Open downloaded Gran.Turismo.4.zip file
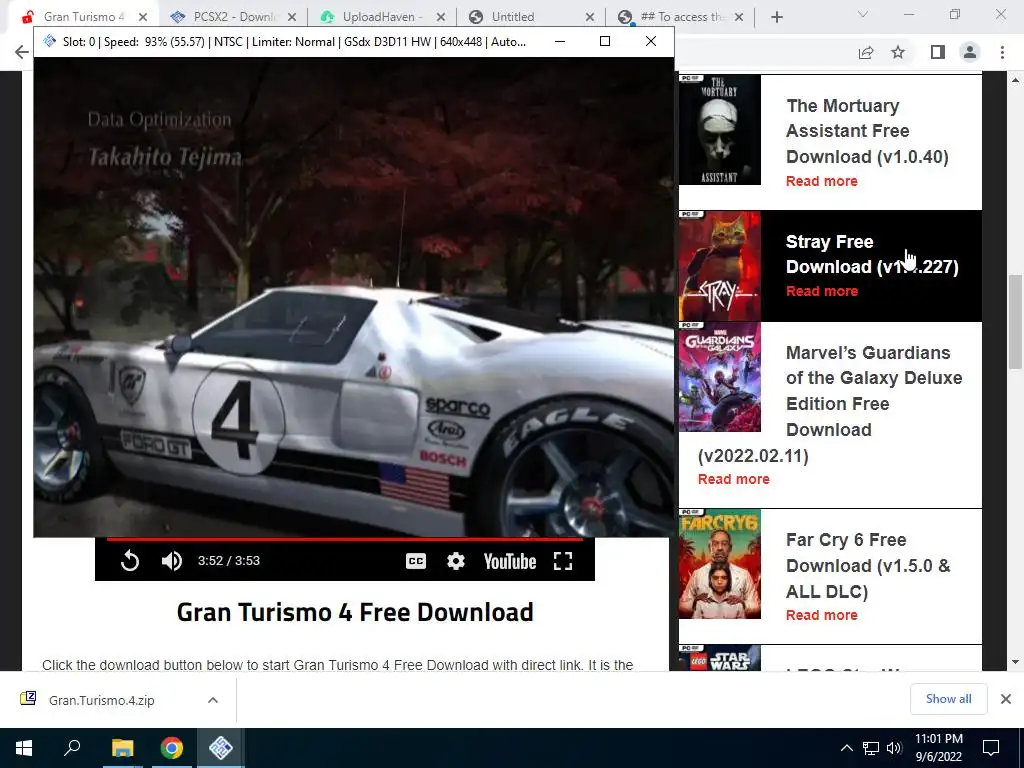This screenshot has height=768, width=1024. (x=101, y=700)
